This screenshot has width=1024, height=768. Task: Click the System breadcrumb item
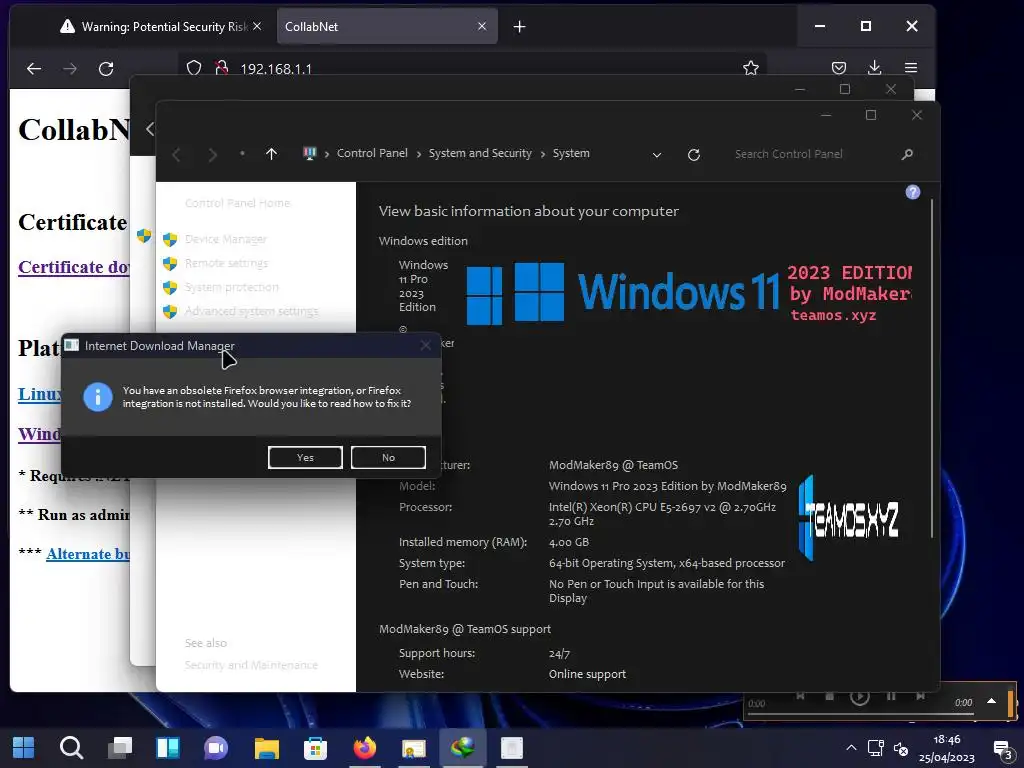pyautogui.click(x=571, y=153)
